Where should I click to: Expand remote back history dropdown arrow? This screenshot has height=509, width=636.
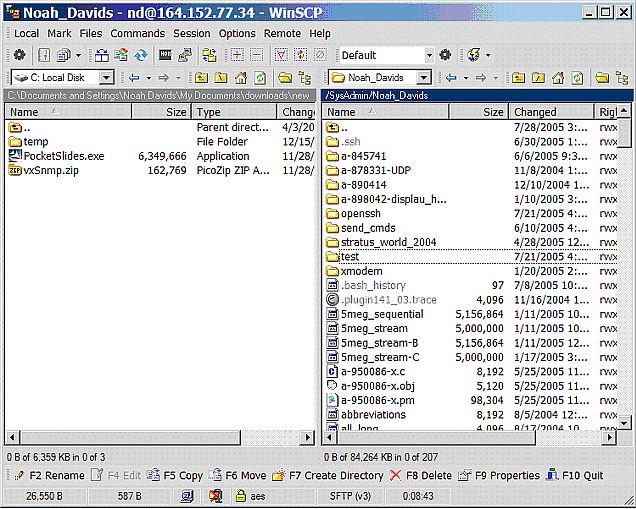(466, 77)
